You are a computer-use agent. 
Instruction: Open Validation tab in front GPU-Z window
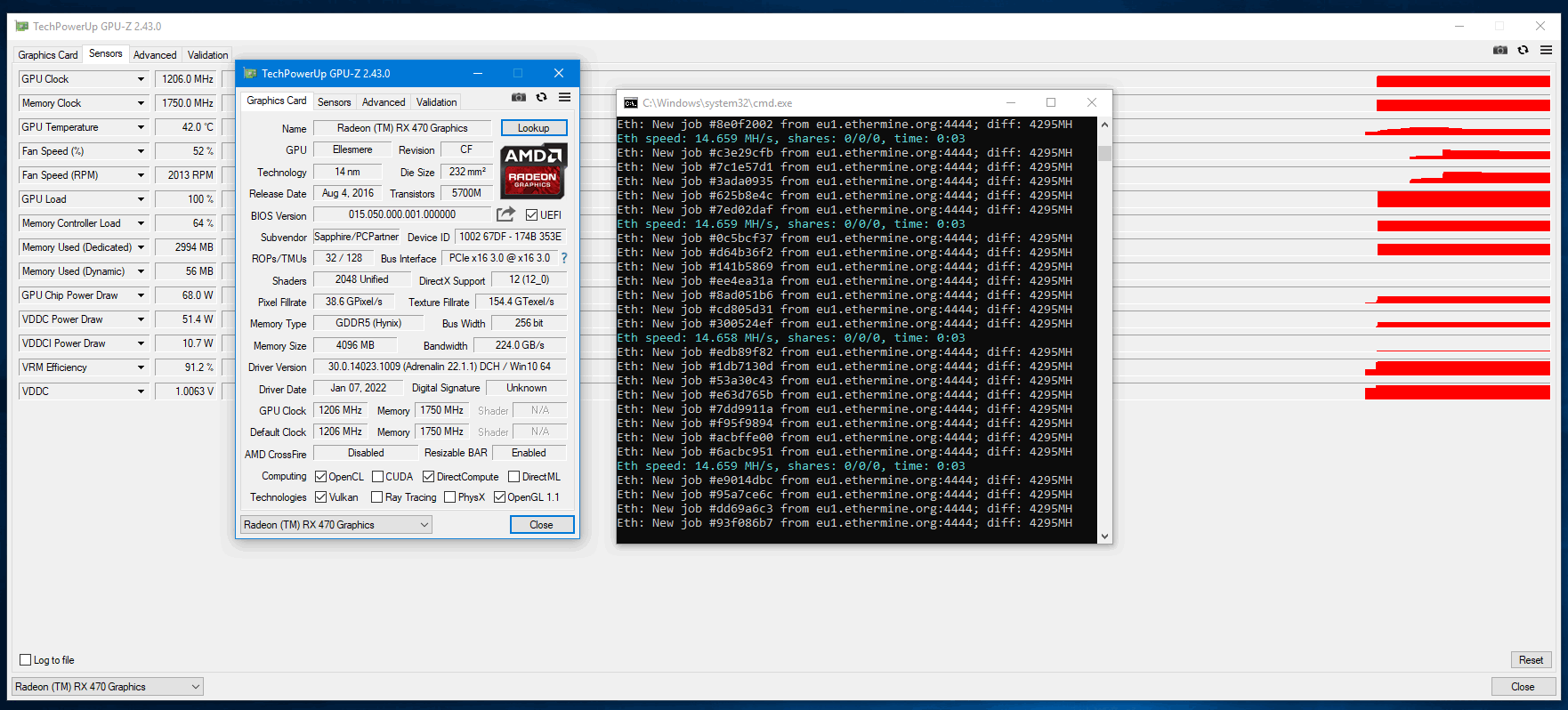click(x=436, y=102)
